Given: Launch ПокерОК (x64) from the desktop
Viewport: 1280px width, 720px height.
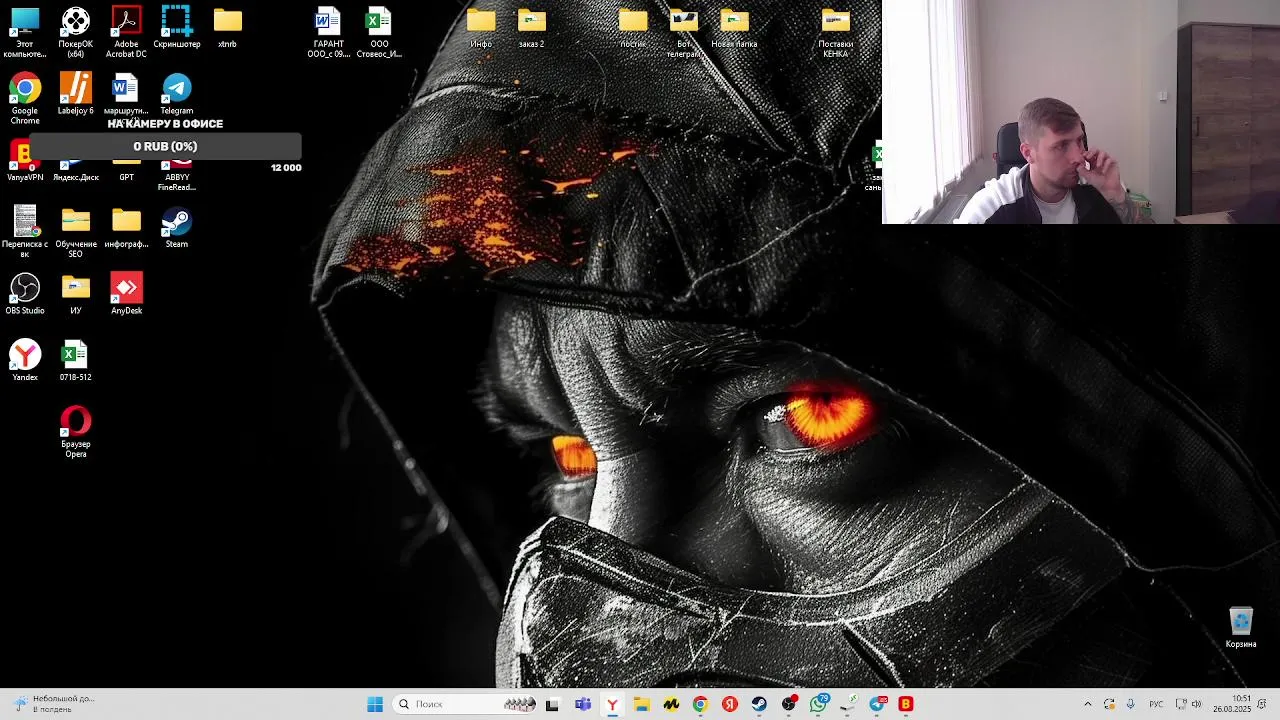Looking at the screenshot, I should tap(75, 30).
